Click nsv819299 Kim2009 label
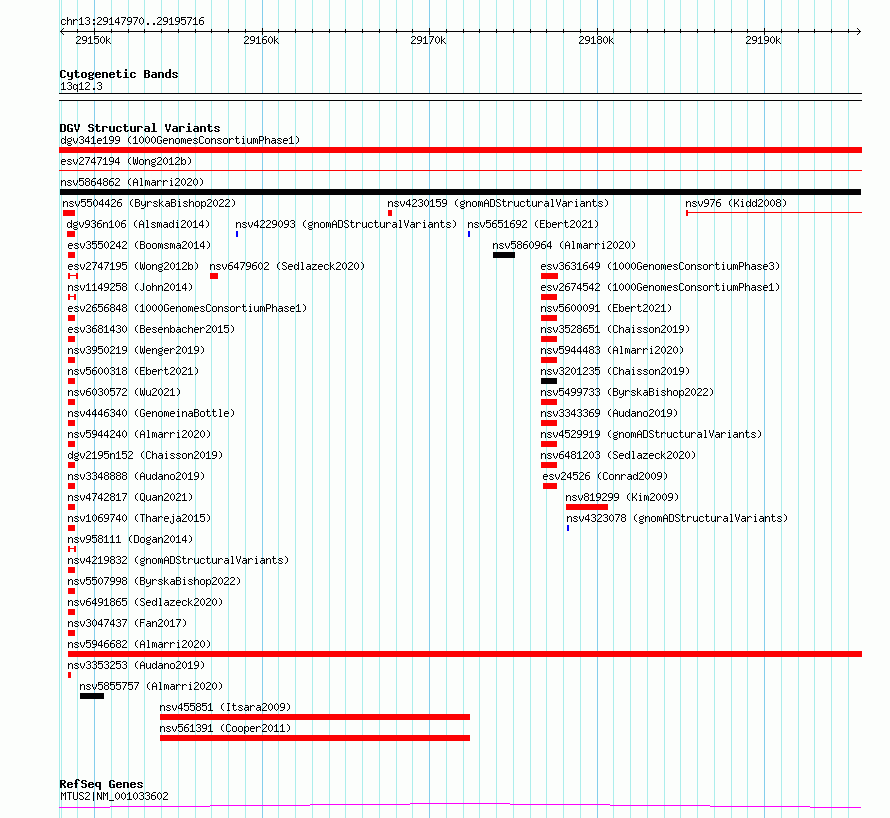 click(622, 497)
